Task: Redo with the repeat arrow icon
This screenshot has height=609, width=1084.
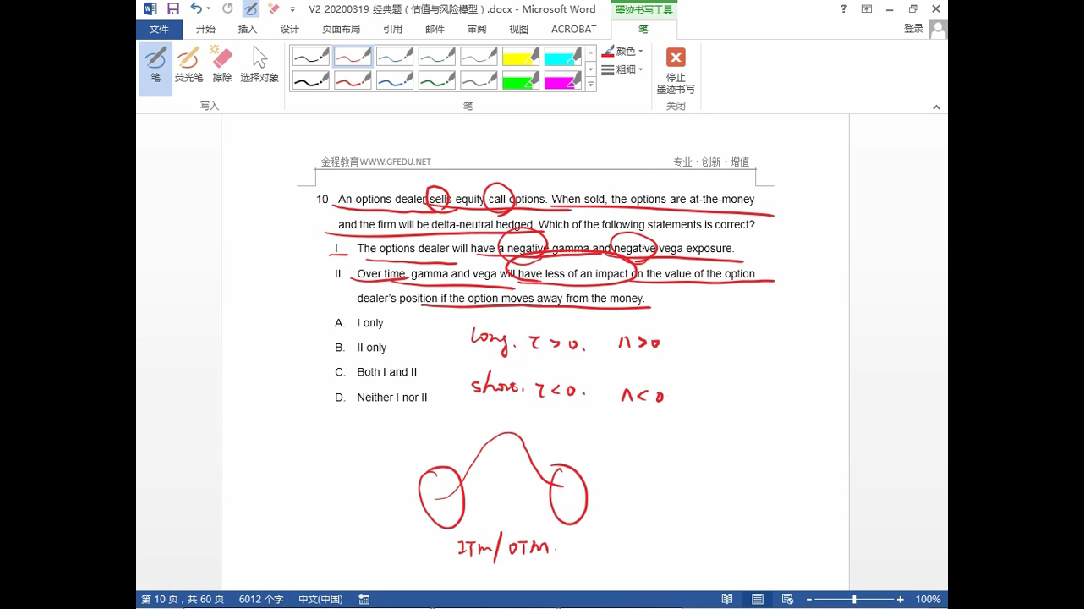Action: tap(227, 9)
